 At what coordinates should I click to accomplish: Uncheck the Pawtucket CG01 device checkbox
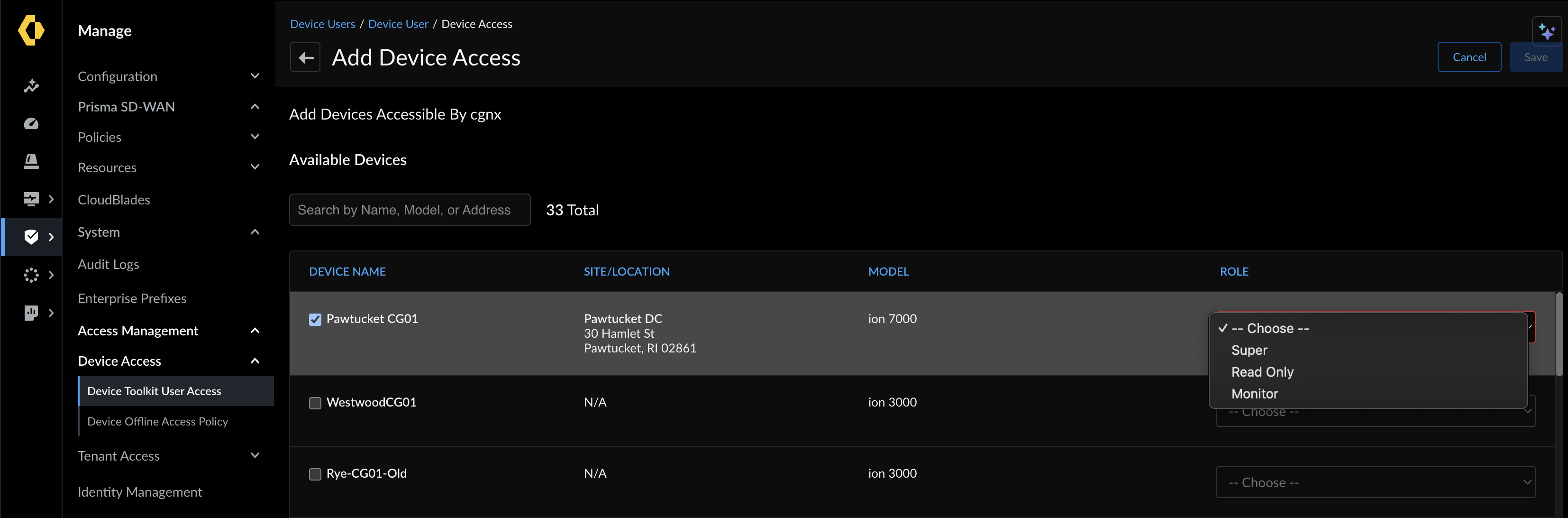(315, 319)
